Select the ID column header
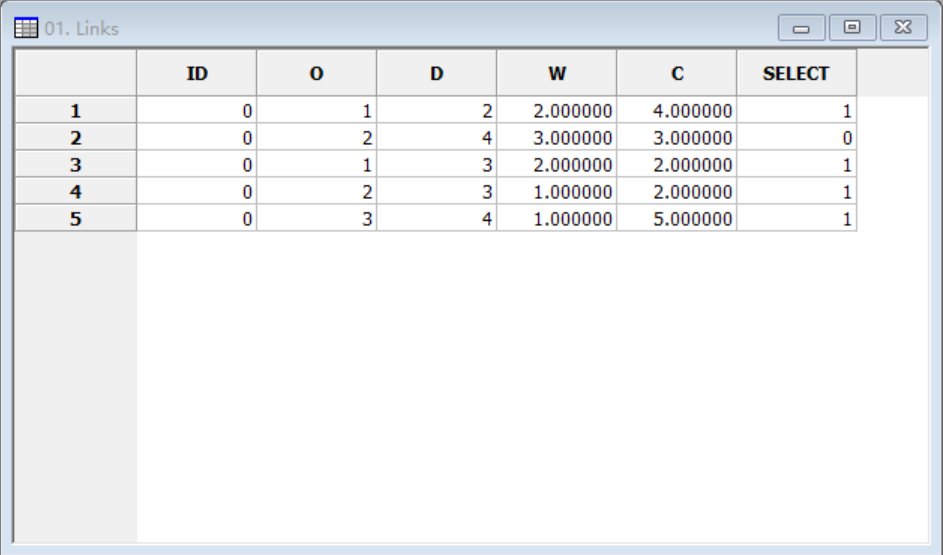Image resolution: width=943 pixels, height=555 pixels. [x=197, y=73]
